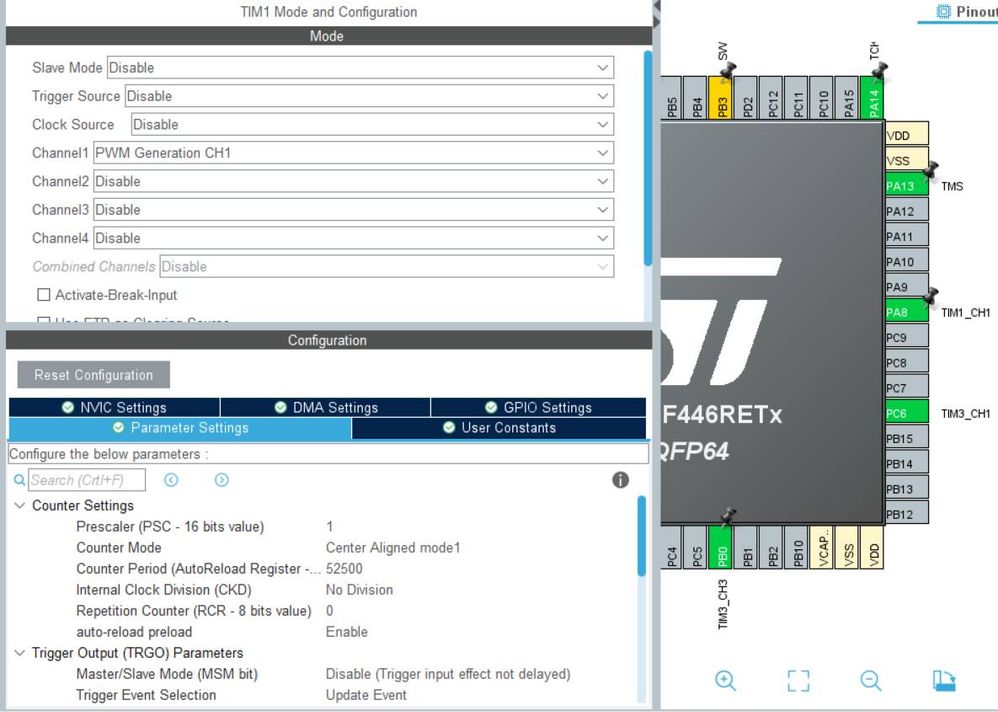Select pin PC6 on the chip
The height and width of the screenshot is (712, 998).
[906, 413]
